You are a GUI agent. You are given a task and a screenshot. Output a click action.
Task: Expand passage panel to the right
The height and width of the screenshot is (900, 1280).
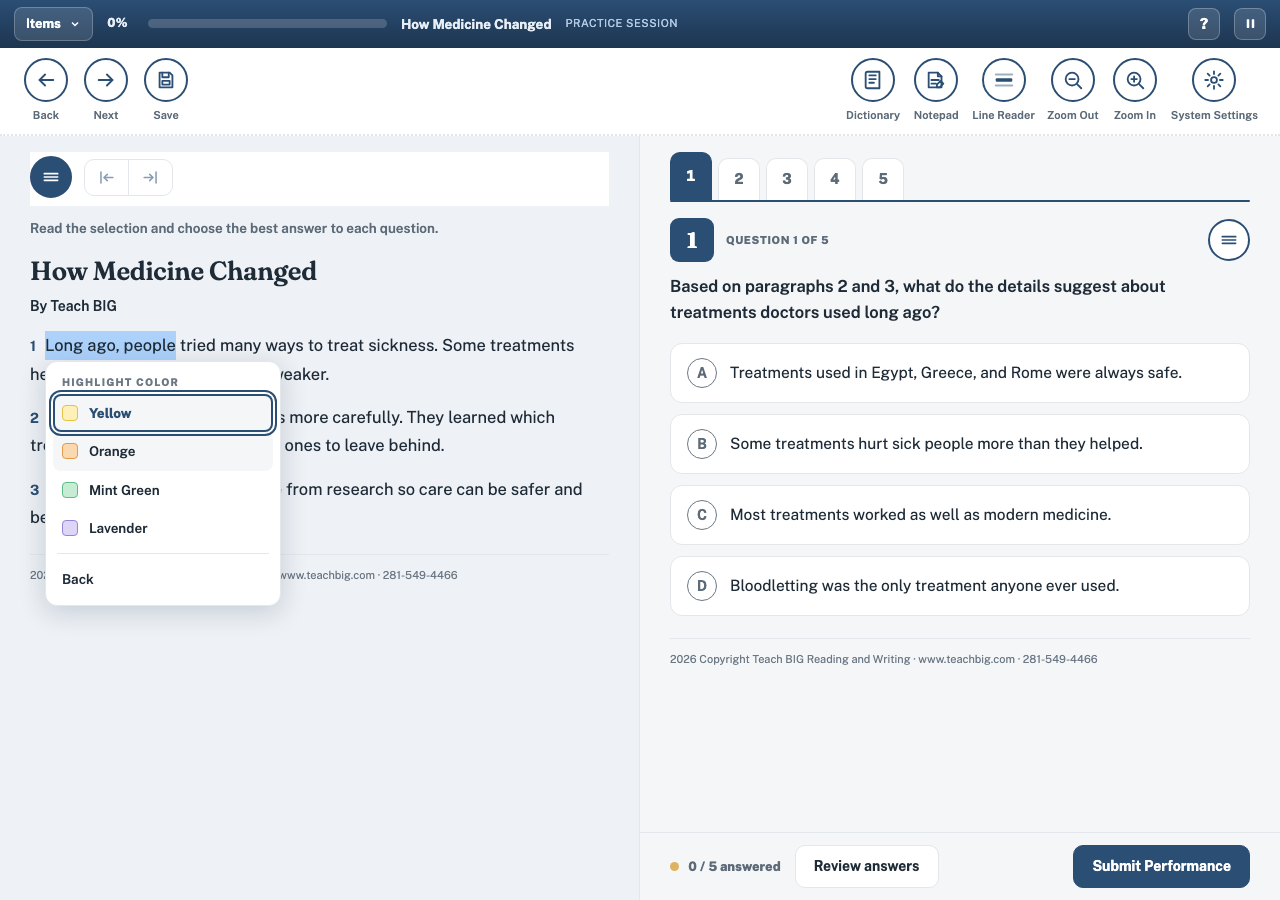pos(150,177)
